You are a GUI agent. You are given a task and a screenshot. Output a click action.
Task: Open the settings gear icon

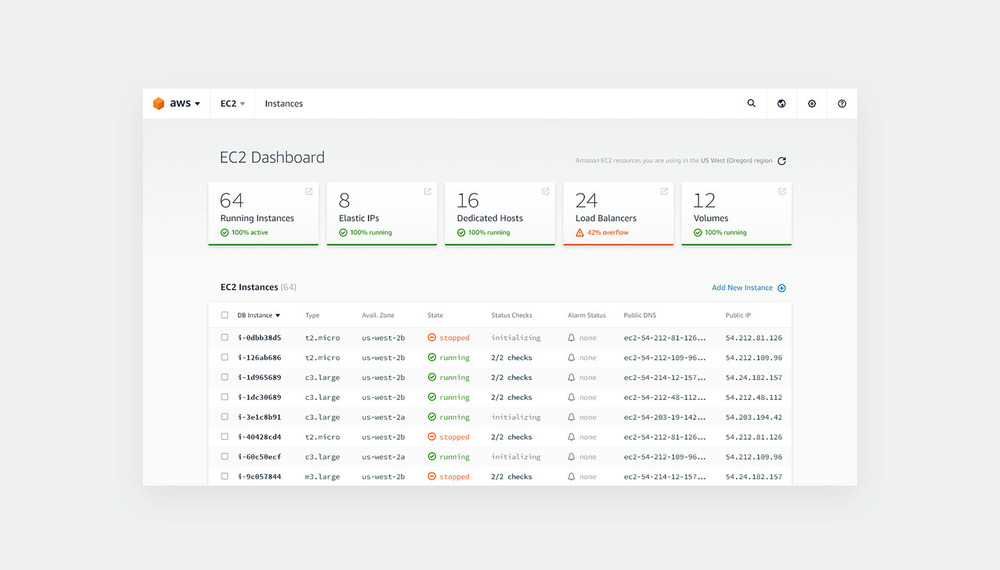(812, 103)
